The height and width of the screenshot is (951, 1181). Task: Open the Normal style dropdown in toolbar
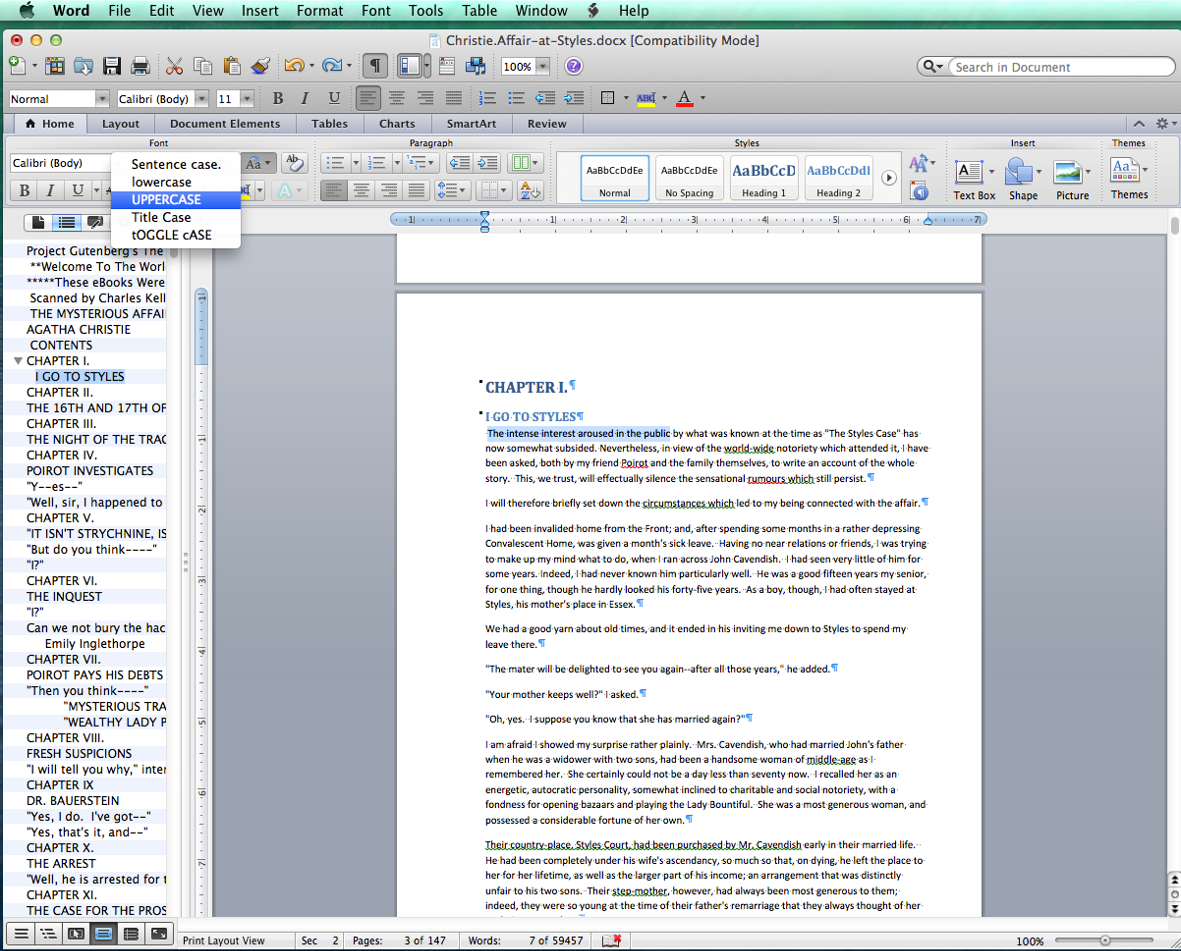(x=102, y=98)
